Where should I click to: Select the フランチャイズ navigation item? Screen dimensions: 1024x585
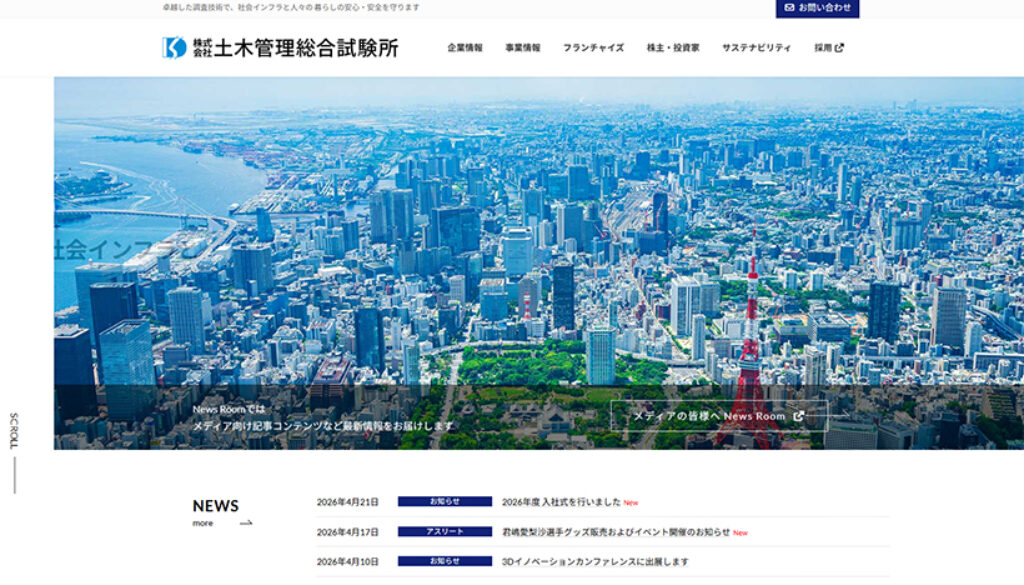point(592,45)
